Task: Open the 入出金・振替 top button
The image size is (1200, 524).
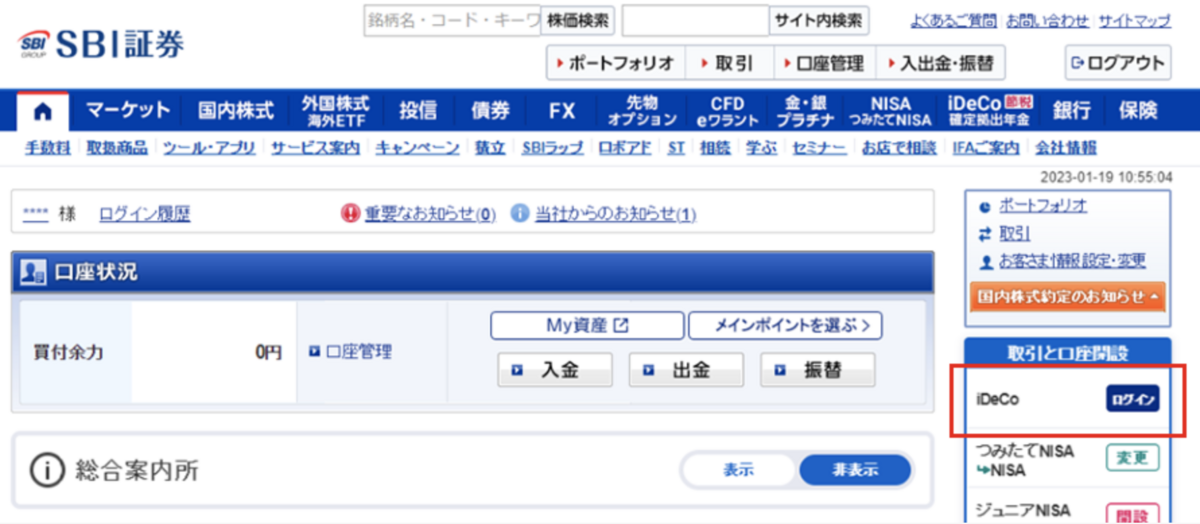Action: tap(941, 63)
